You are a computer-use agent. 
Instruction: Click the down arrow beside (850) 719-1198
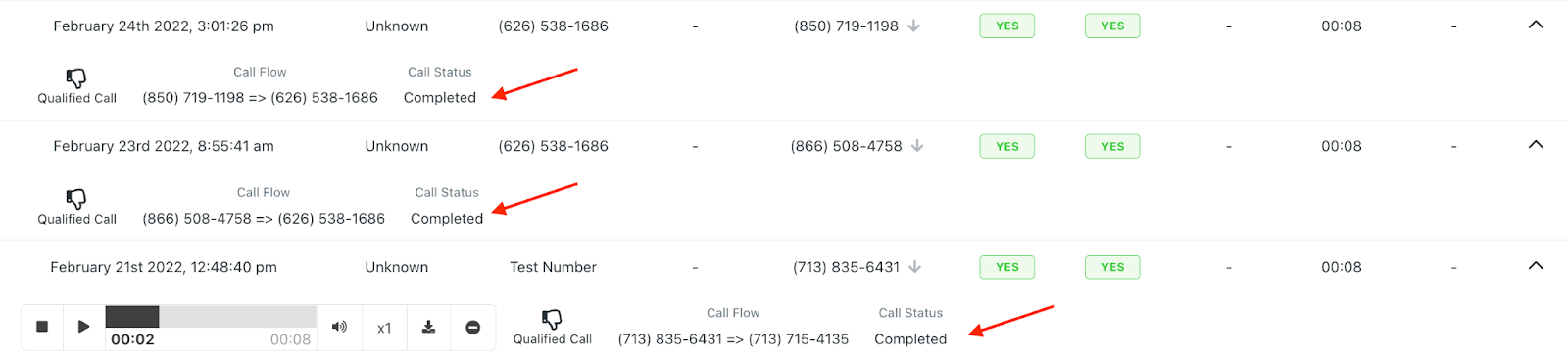(913, 26)
